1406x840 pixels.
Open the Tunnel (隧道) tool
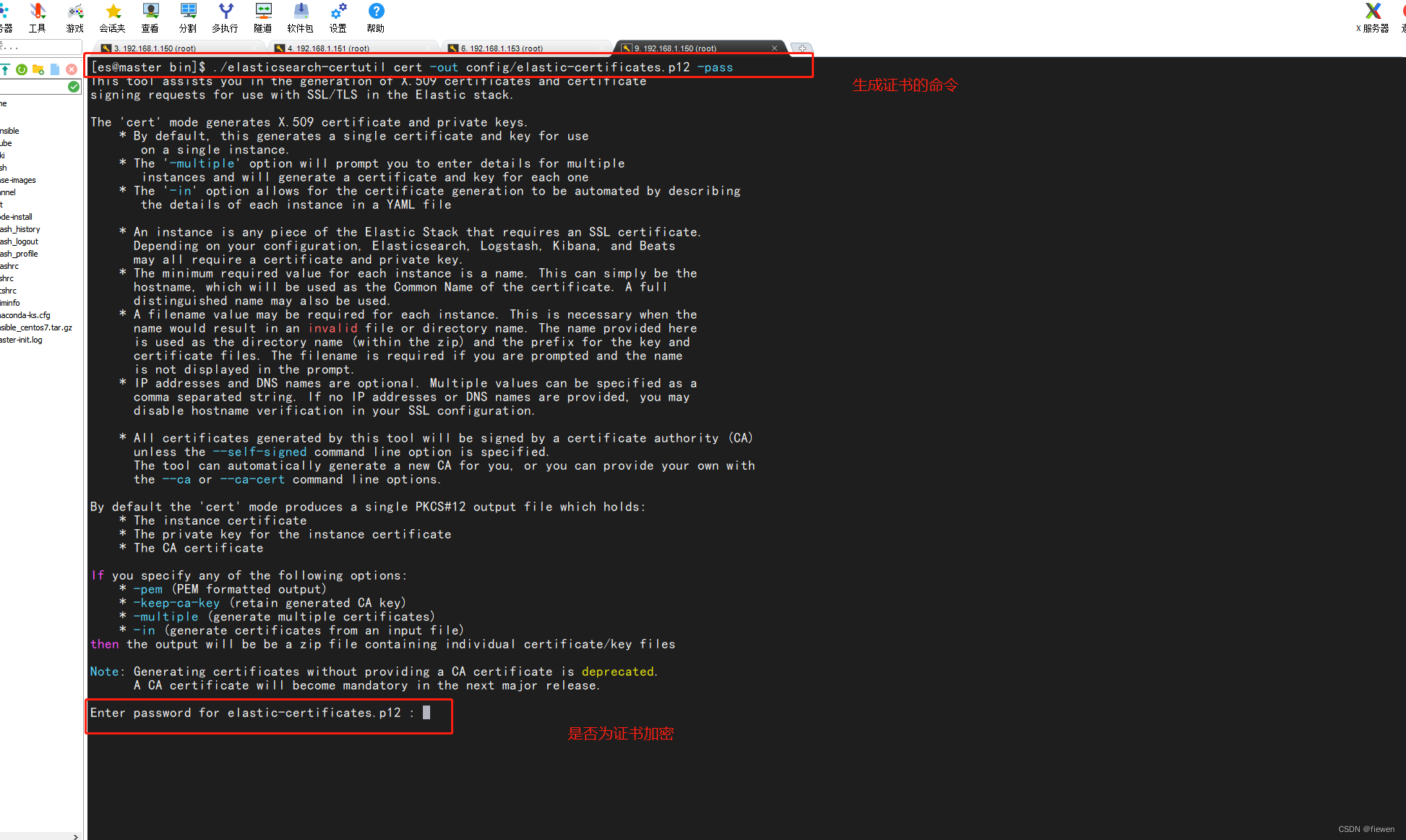pyautogui.click(x=262, y=18)
